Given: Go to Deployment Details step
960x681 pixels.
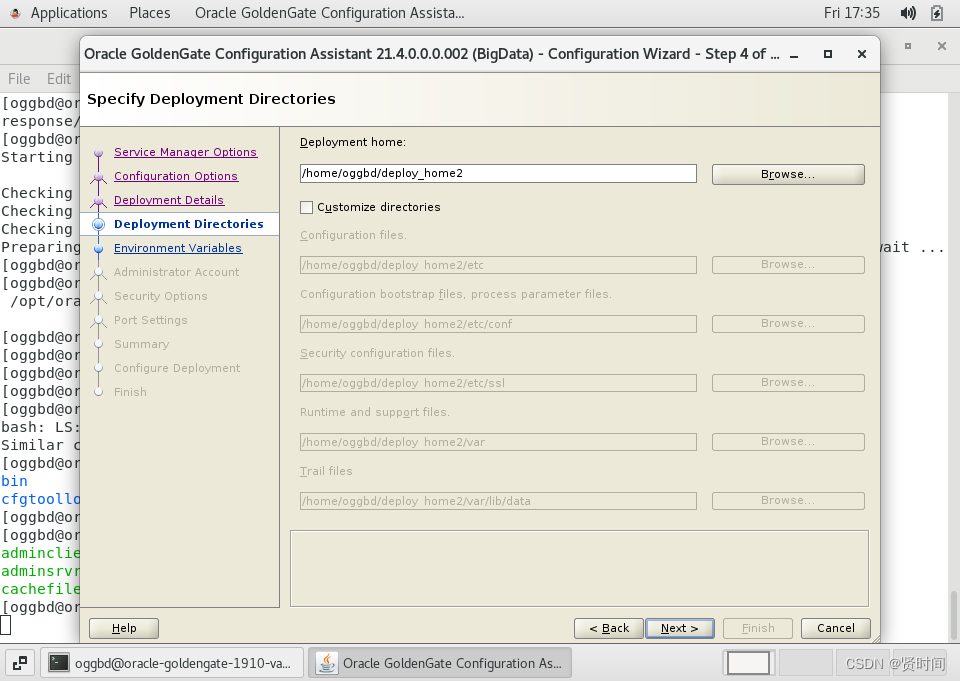Looking at the screenshot, I should 169,200.
